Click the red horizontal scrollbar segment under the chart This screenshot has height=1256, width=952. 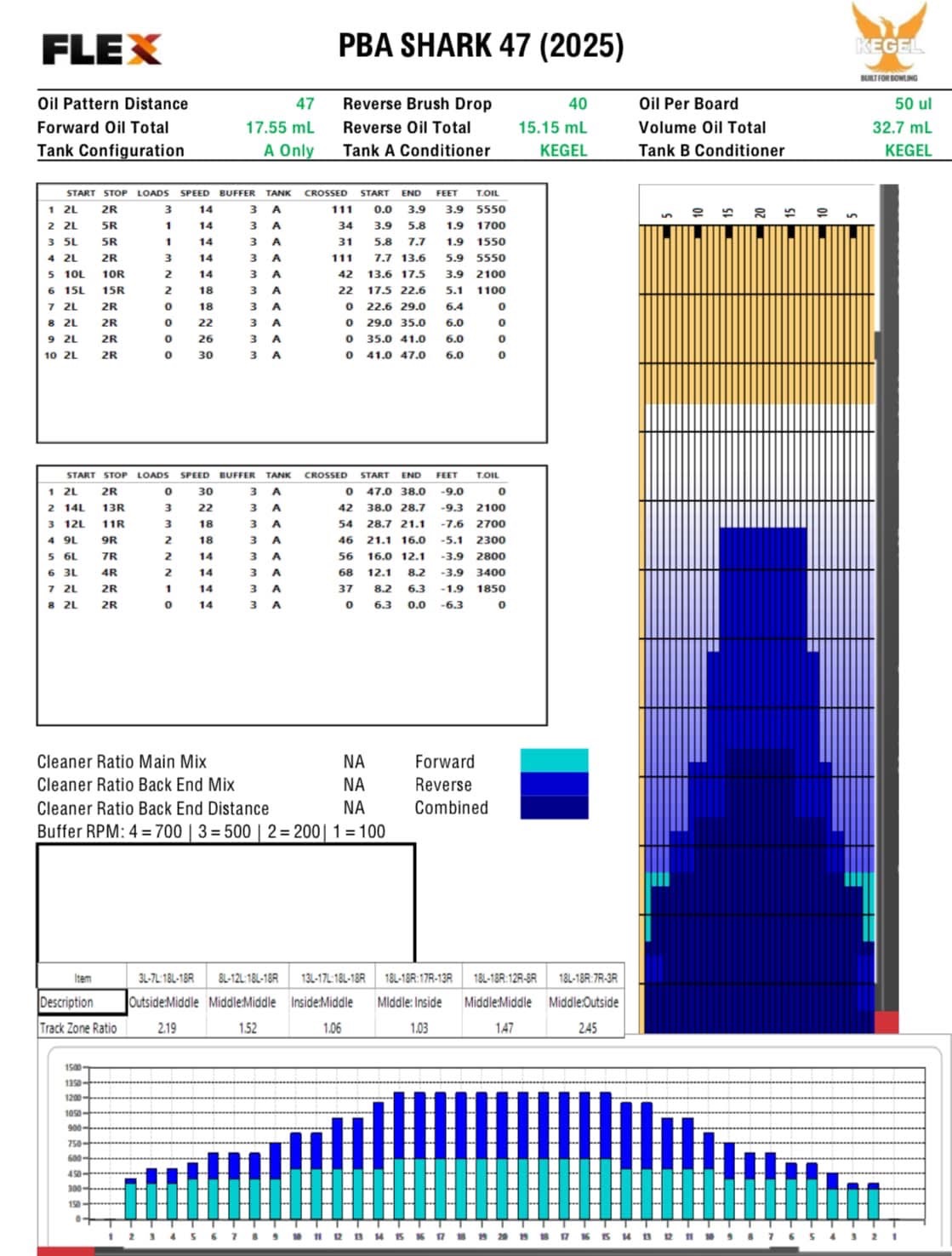click(x=66, y=1251)
